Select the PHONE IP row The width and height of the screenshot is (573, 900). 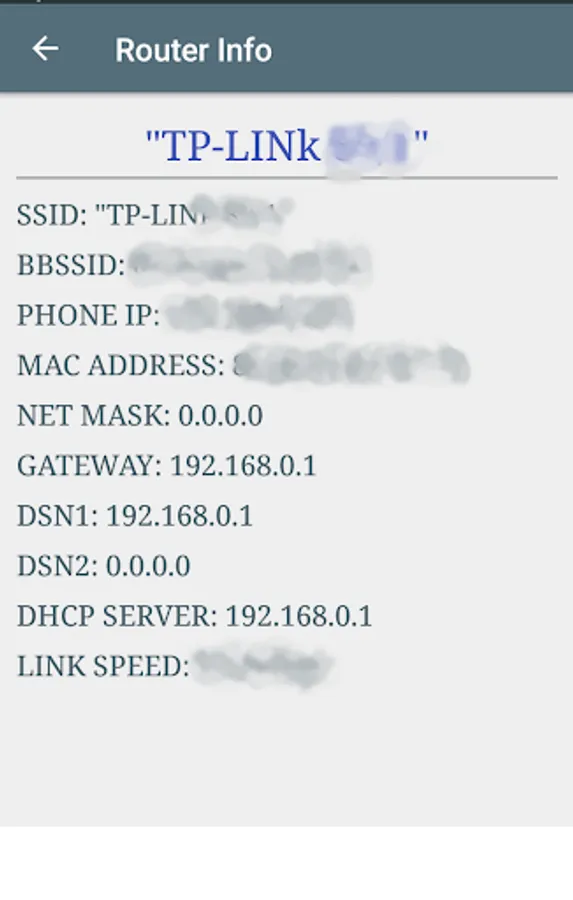(x=185, y=315)
